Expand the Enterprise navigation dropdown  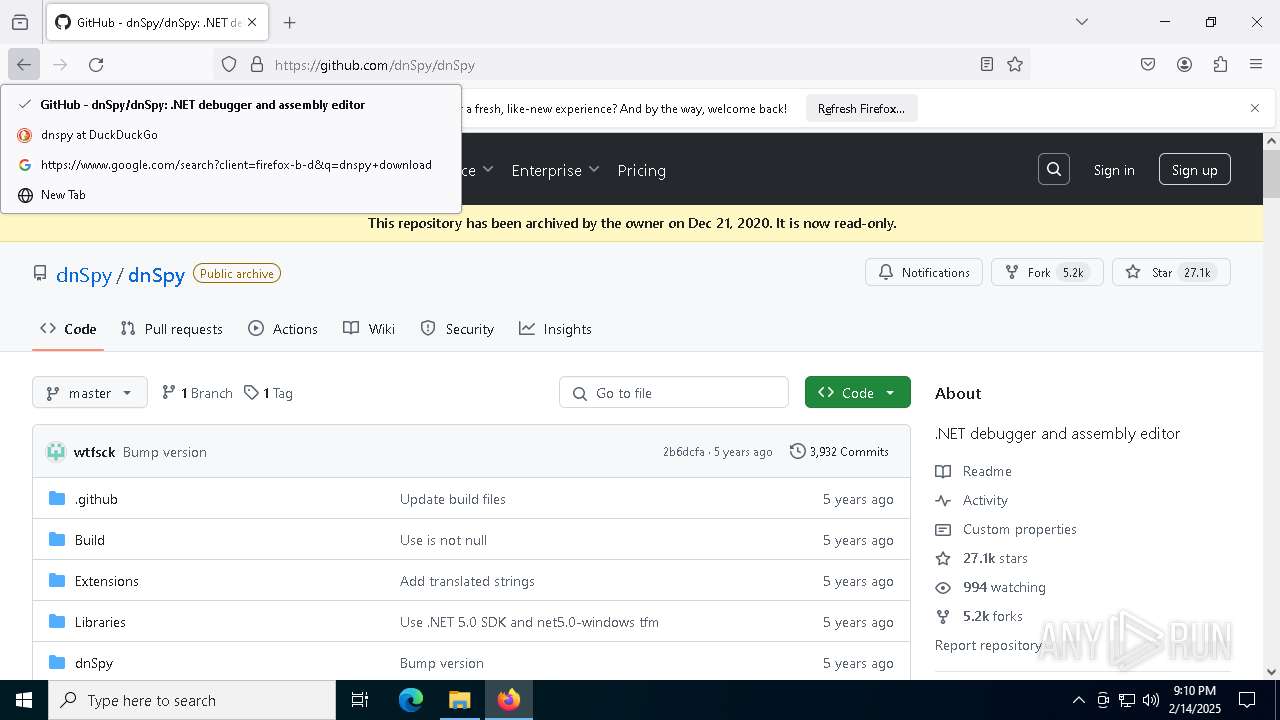555,170
